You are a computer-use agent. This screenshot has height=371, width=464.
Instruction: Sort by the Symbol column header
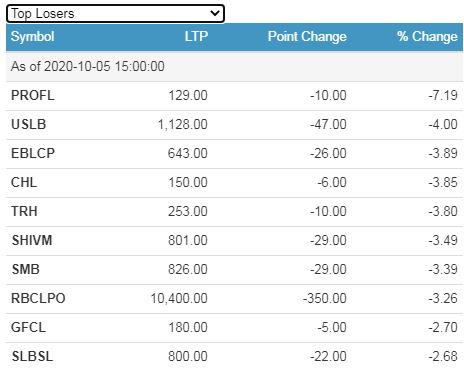pyautogui.click(x=33, y=36)
